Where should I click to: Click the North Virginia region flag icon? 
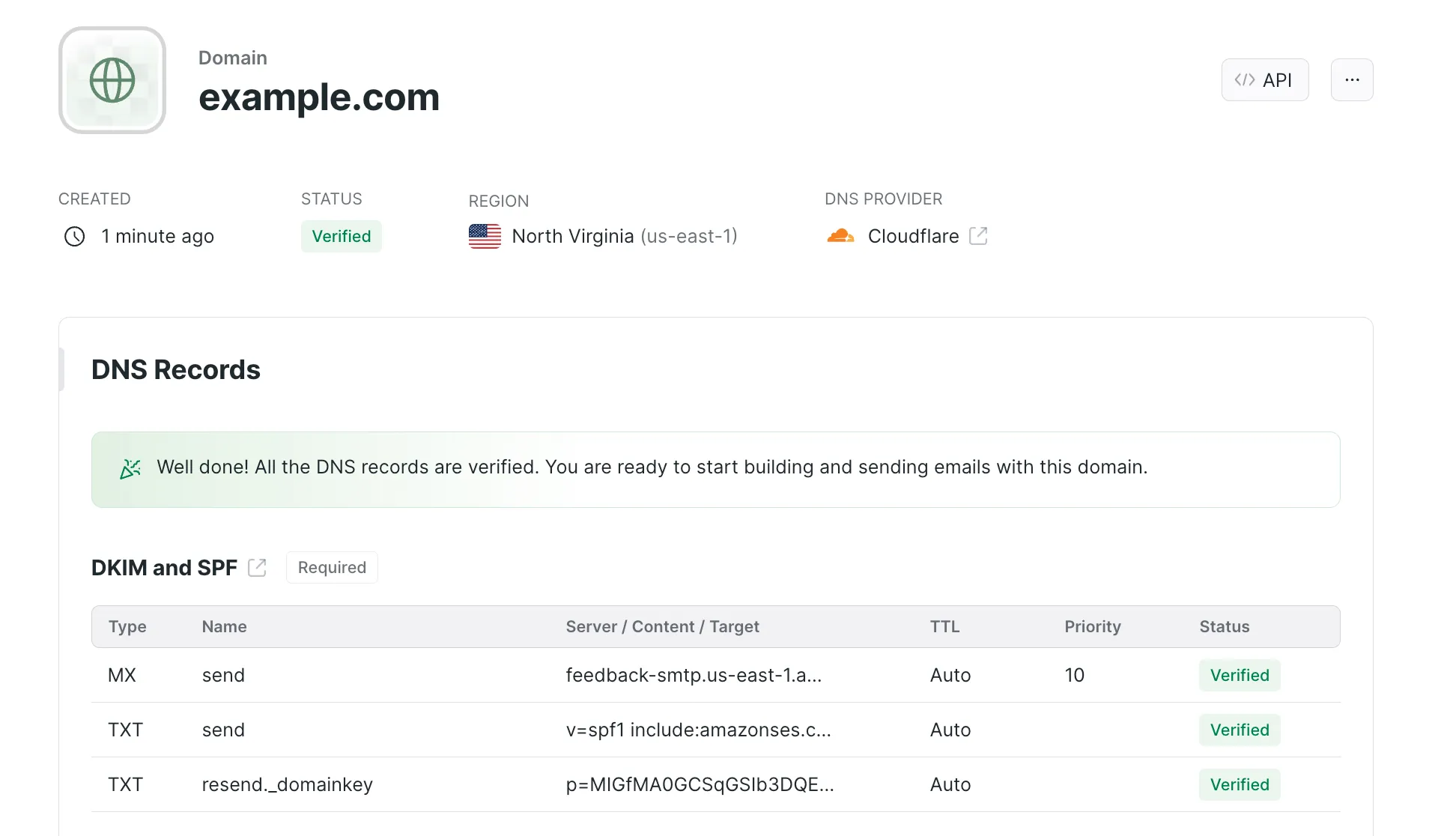(483, 236)
